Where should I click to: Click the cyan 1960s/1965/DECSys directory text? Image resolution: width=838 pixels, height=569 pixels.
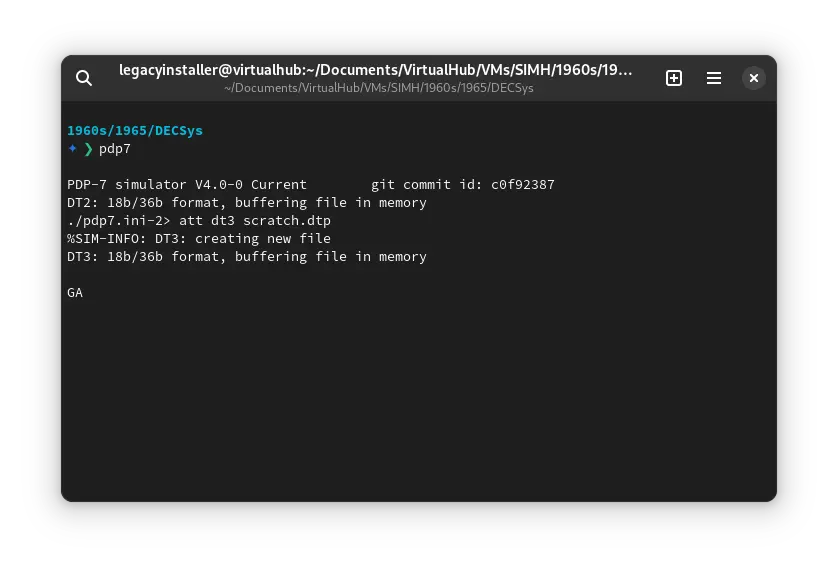(x=135, y=131)
